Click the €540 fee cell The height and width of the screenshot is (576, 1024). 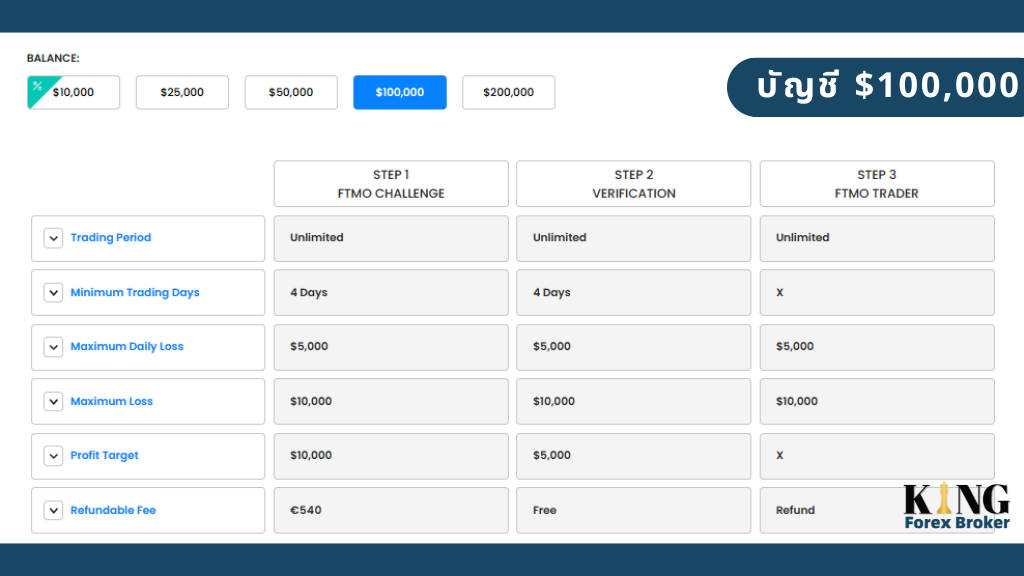click(x=391, y=510)
